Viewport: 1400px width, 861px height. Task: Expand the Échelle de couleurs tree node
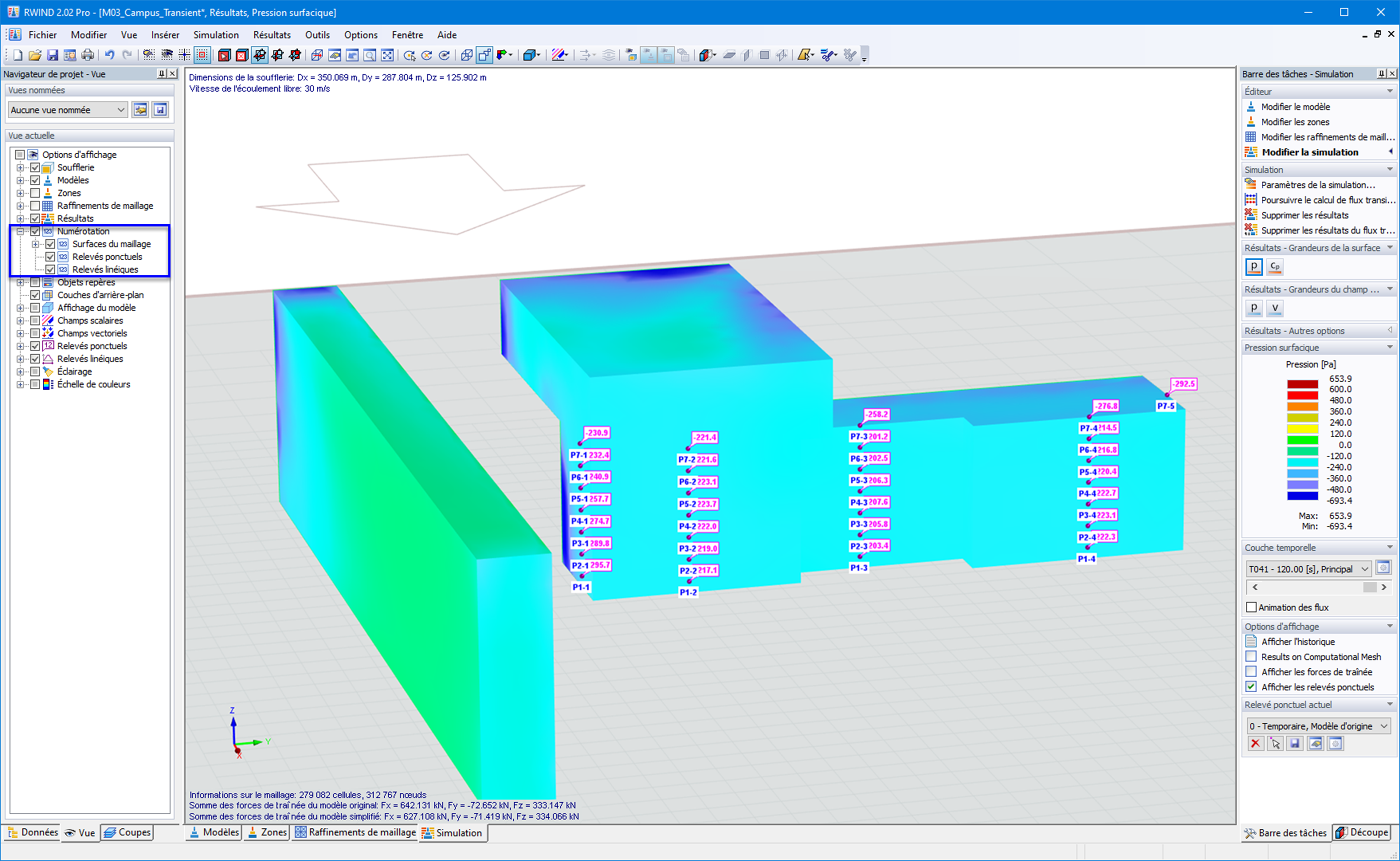click(20, 384)
